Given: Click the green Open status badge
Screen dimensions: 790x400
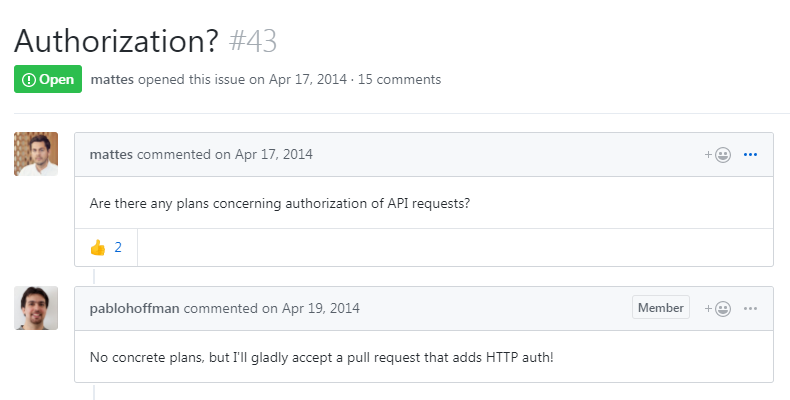Looking at the screenshot, I should click(48, 79).
